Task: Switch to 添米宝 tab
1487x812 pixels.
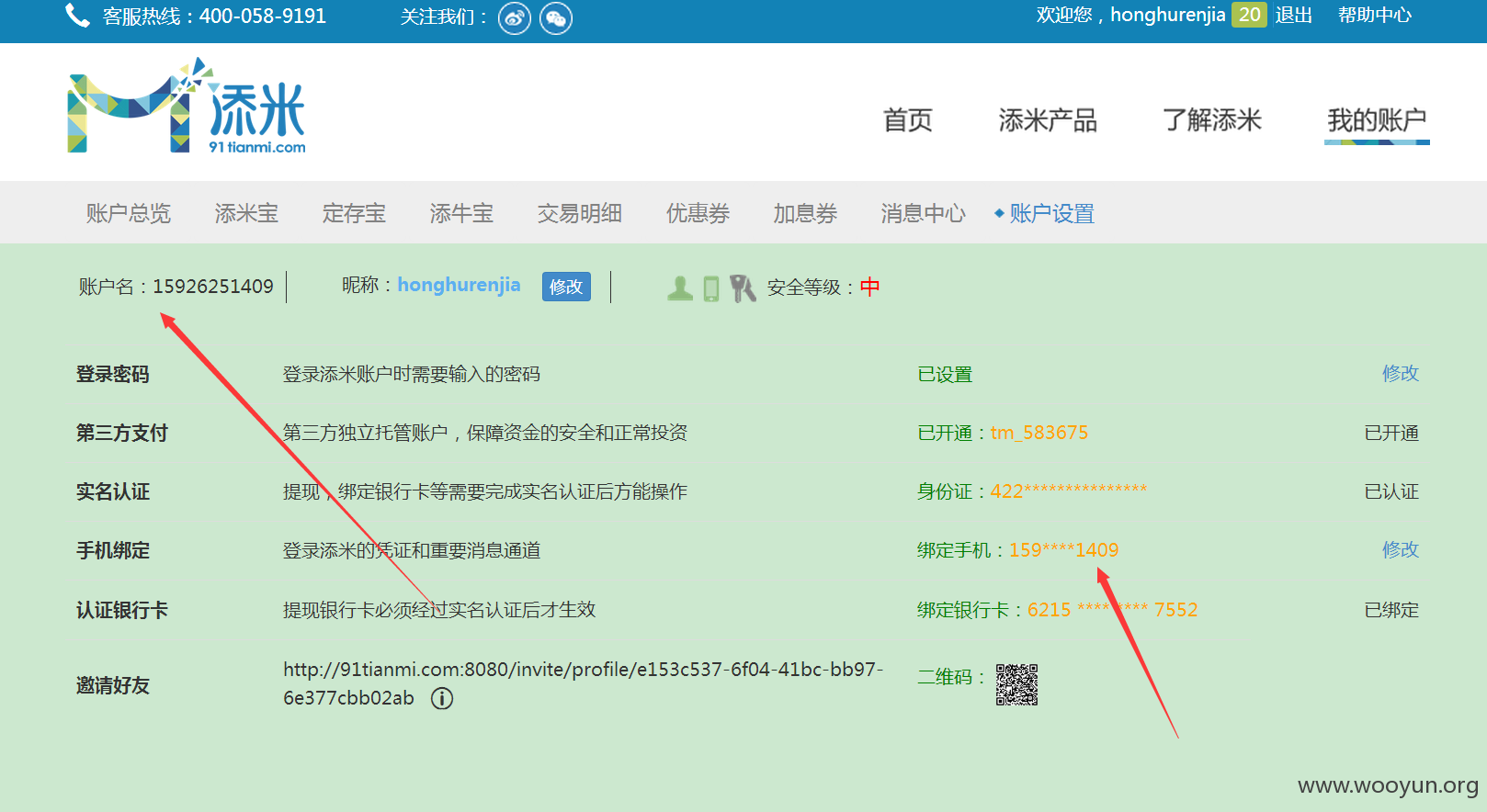Action: tap(246, 213)
